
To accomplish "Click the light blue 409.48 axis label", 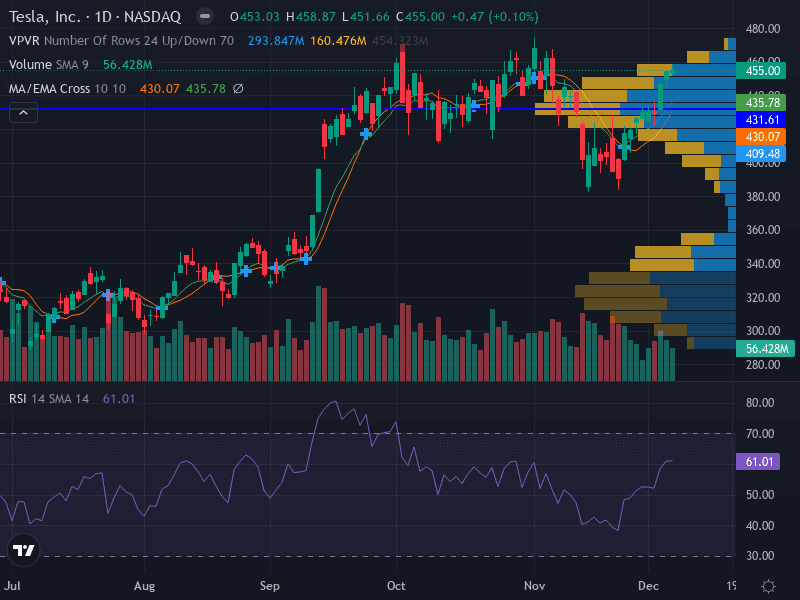I will (762, 154).
